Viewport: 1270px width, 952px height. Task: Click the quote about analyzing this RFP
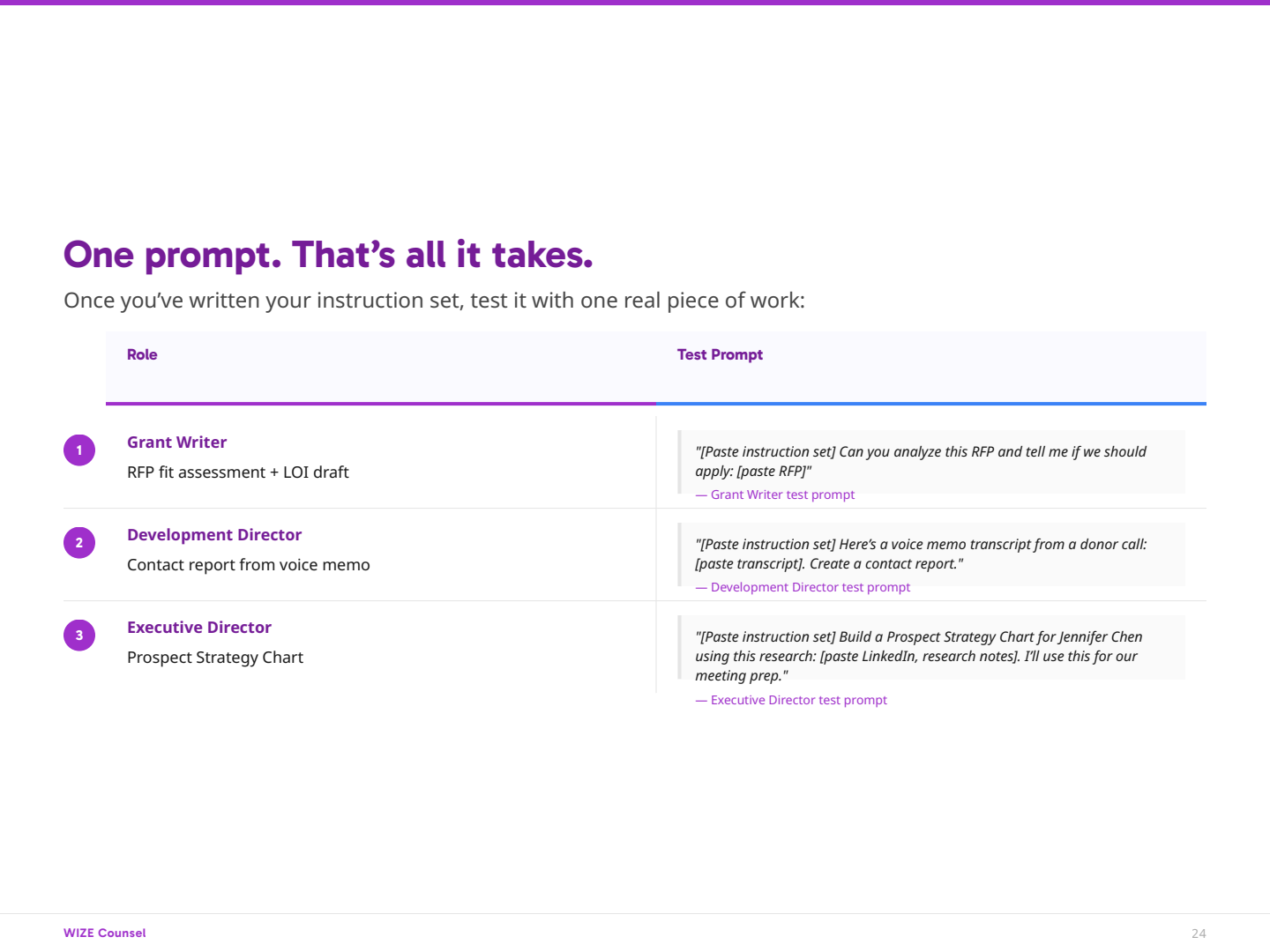[x=920, y=461]
